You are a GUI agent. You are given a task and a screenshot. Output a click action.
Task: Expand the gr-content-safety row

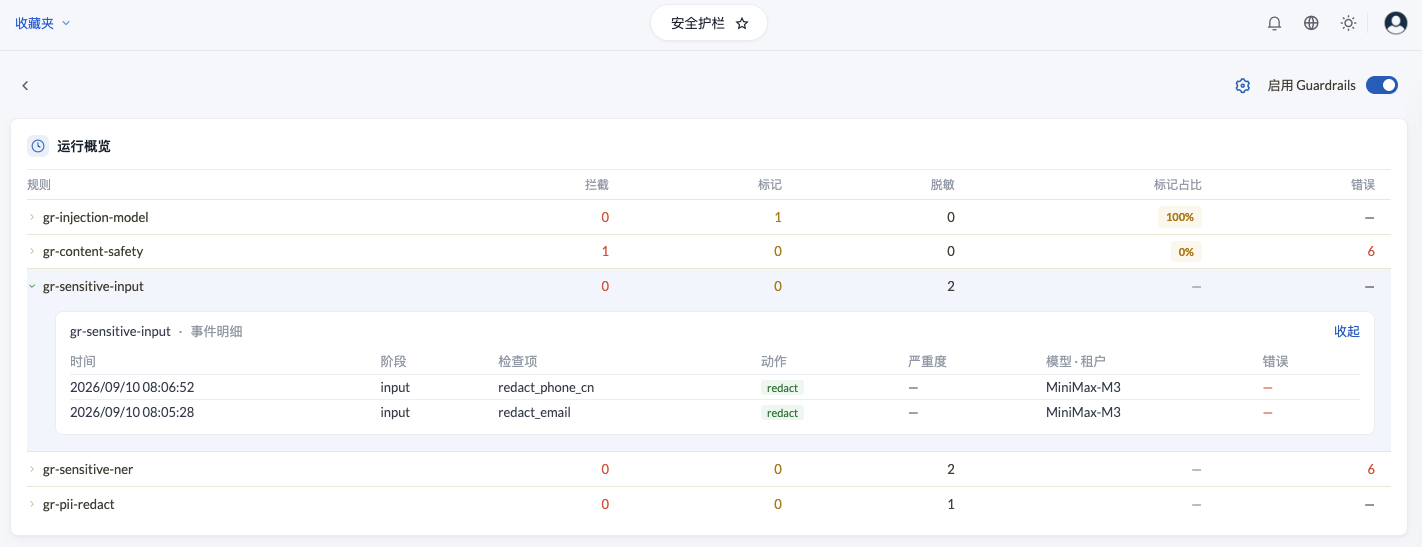coord(32,251)
